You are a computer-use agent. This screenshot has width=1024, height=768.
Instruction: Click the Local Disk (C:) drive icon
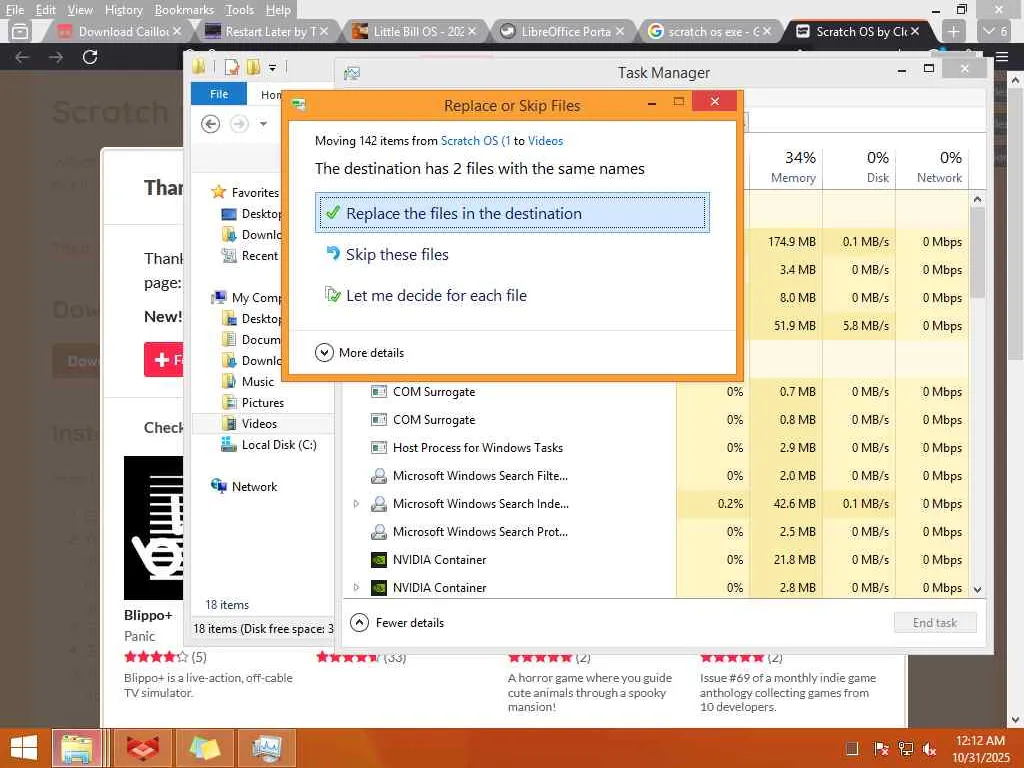point(229,445)
